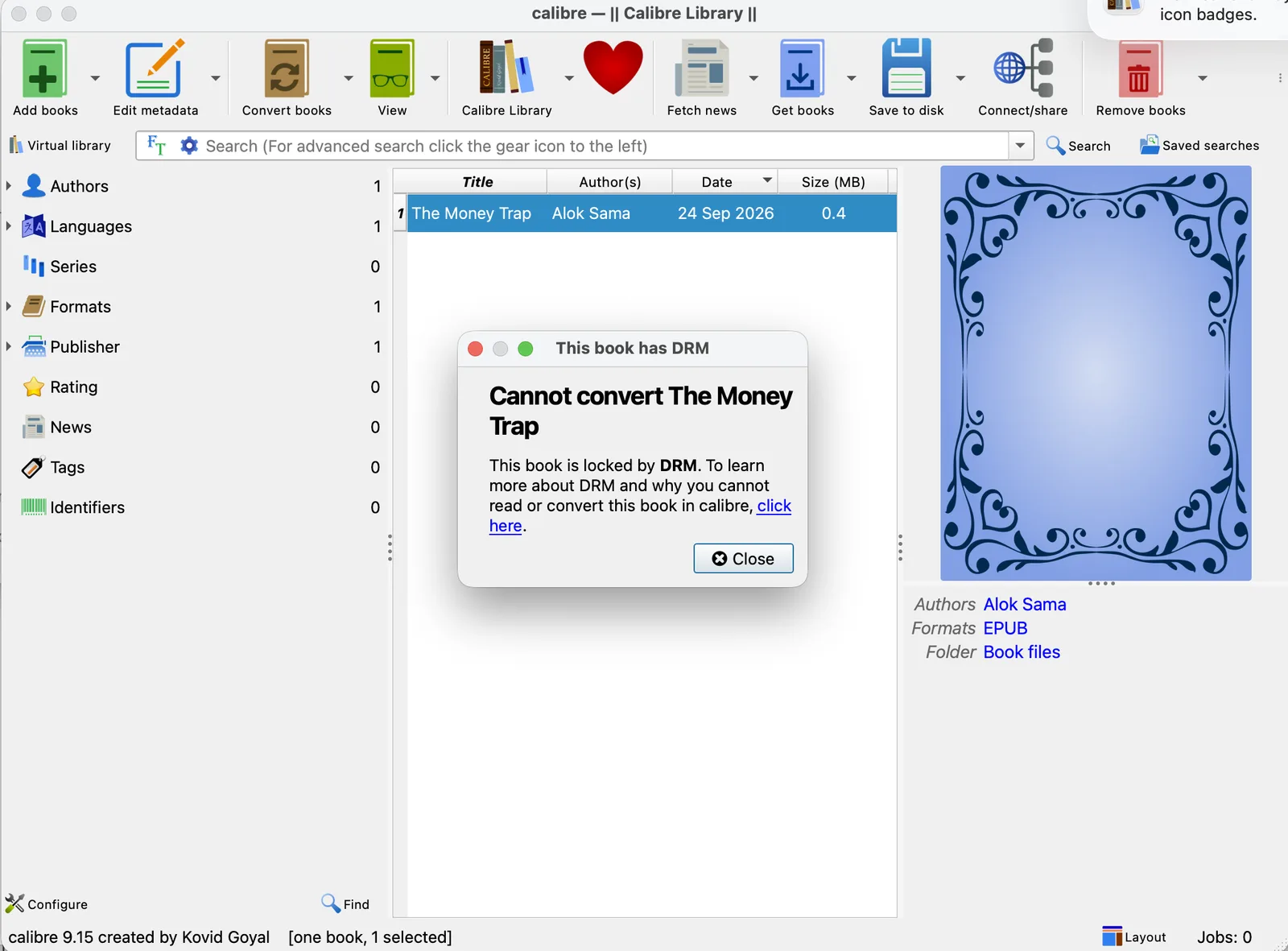The image size is (1288, 951).
Task: Click the Publisher icon
Action: click(34, 347)
